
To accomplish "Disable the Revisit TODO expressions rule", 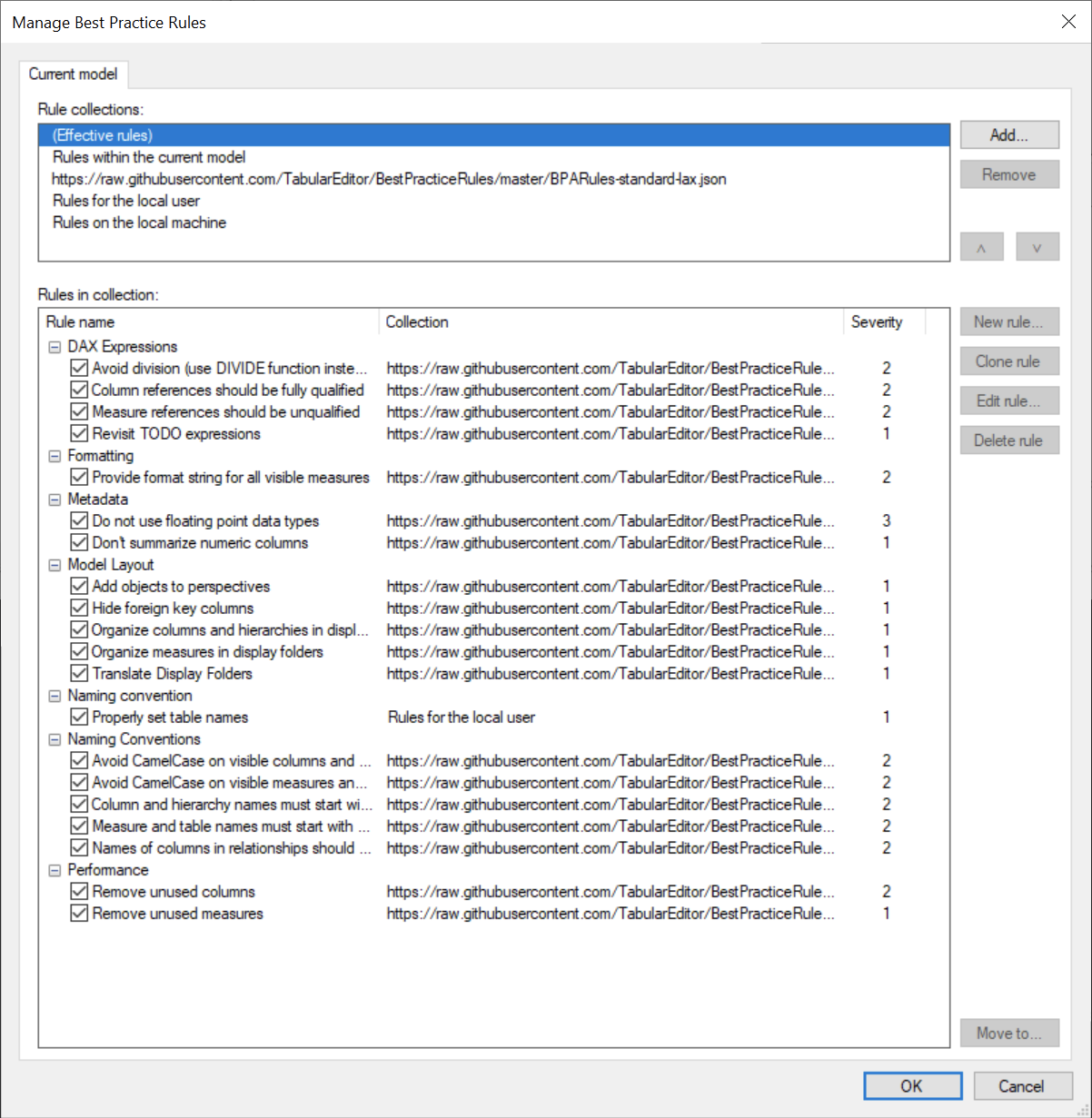I will tap(79, 433).
